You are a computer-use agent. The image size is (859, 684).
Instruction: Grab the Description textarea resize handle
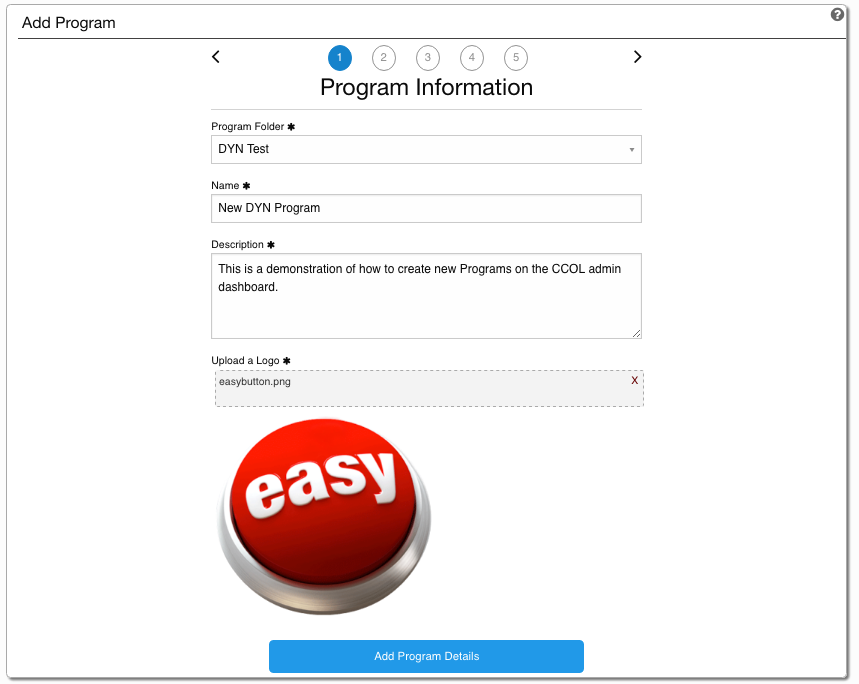[x=636, y=333]
